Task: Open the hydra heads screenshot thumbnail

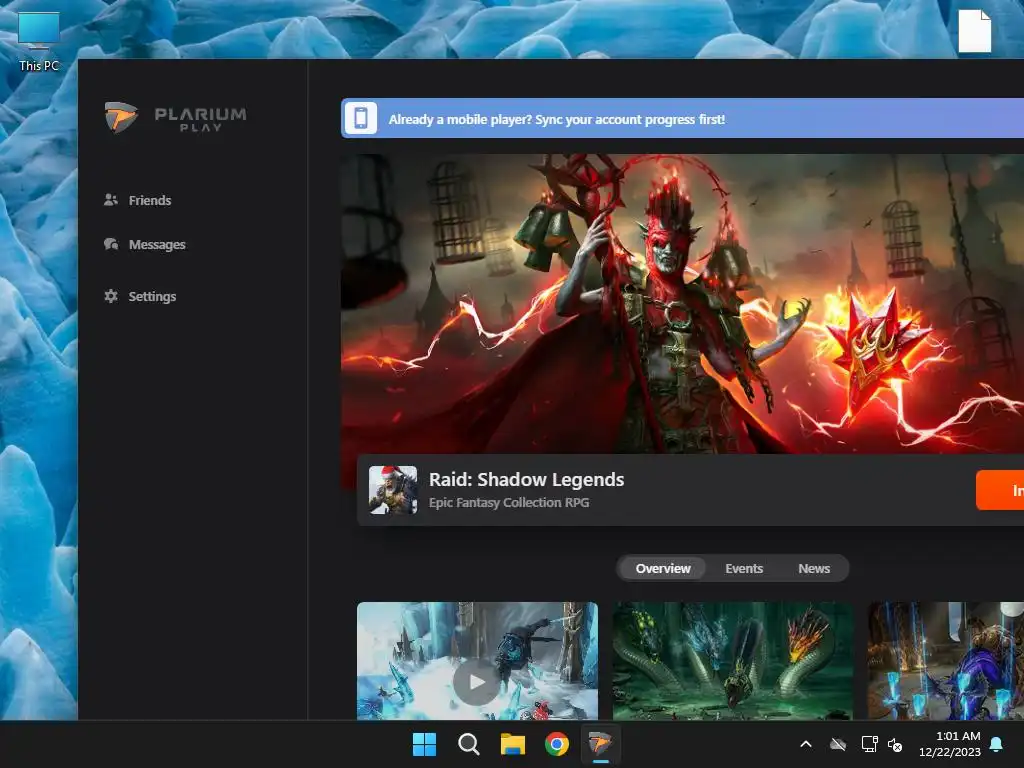Action: click(x=733, y=661)
